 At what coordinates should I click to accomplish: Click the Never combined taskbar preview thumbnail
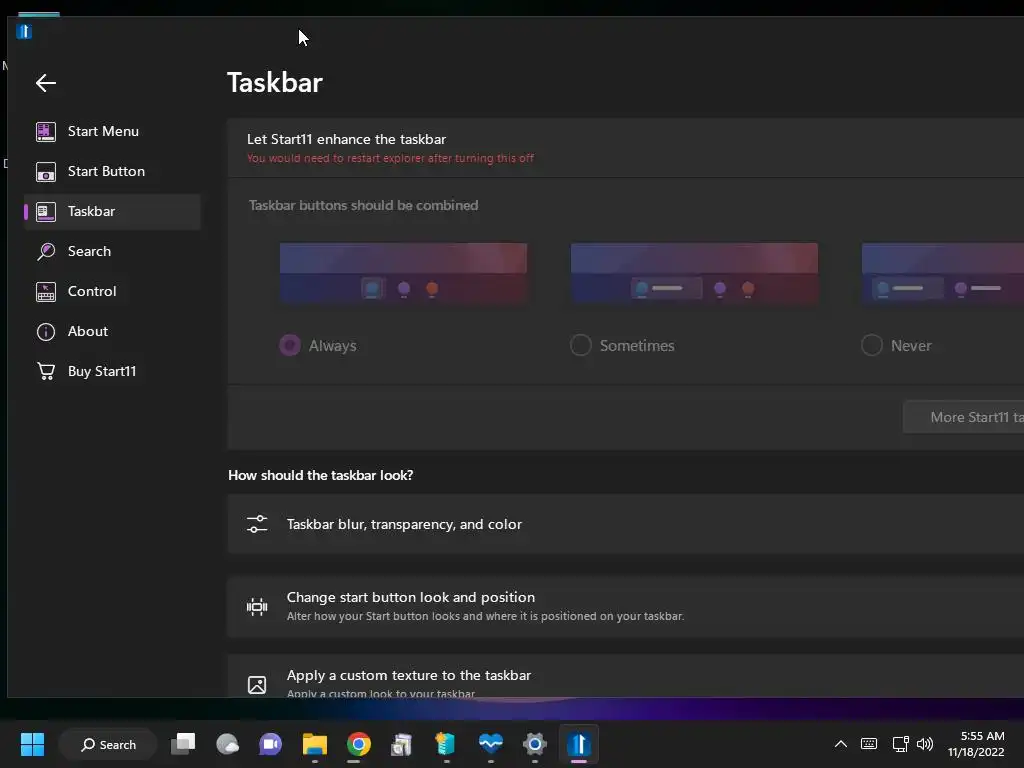943,273
